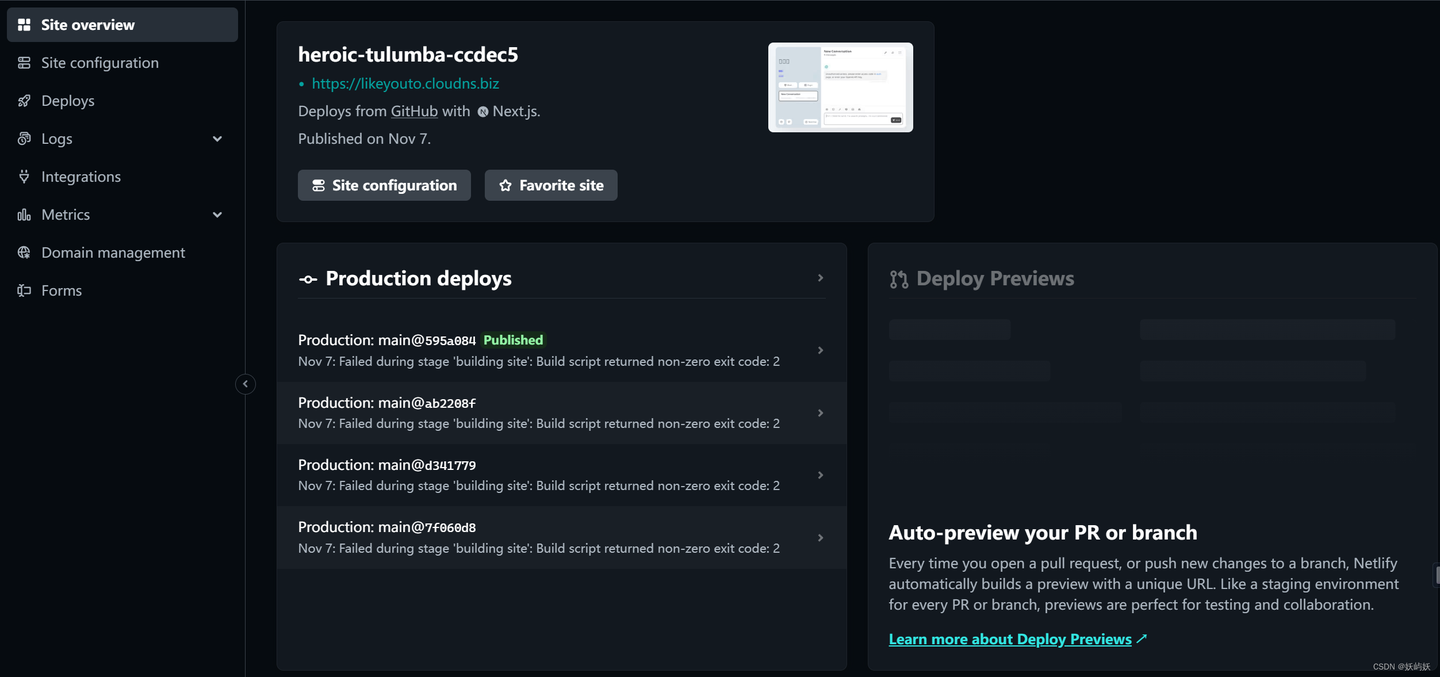Screen dimensions: 1440x677
Task: Select Site overview in the sidebar
Action: pyautogui.click(x=122, y=25)
